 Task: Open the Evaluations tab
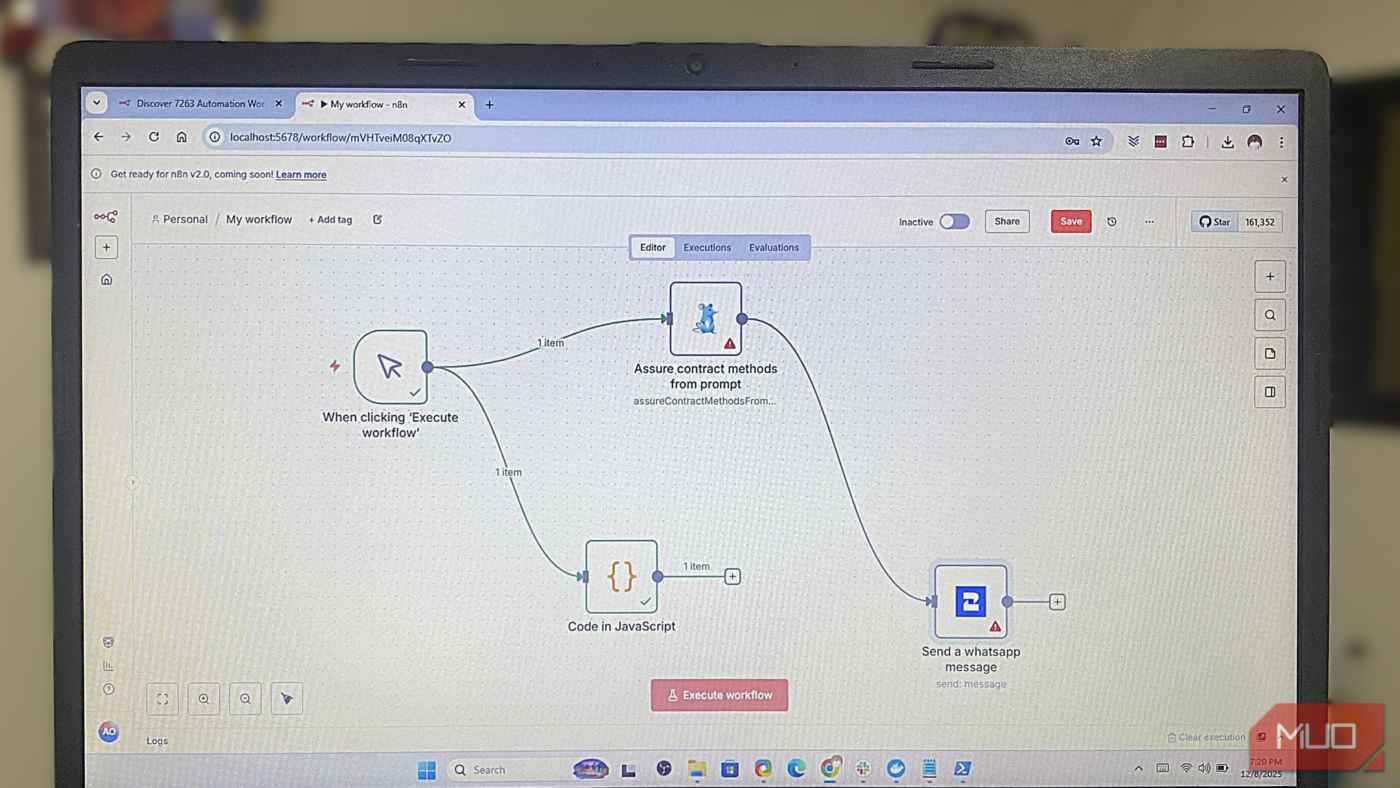pos(773,247)
